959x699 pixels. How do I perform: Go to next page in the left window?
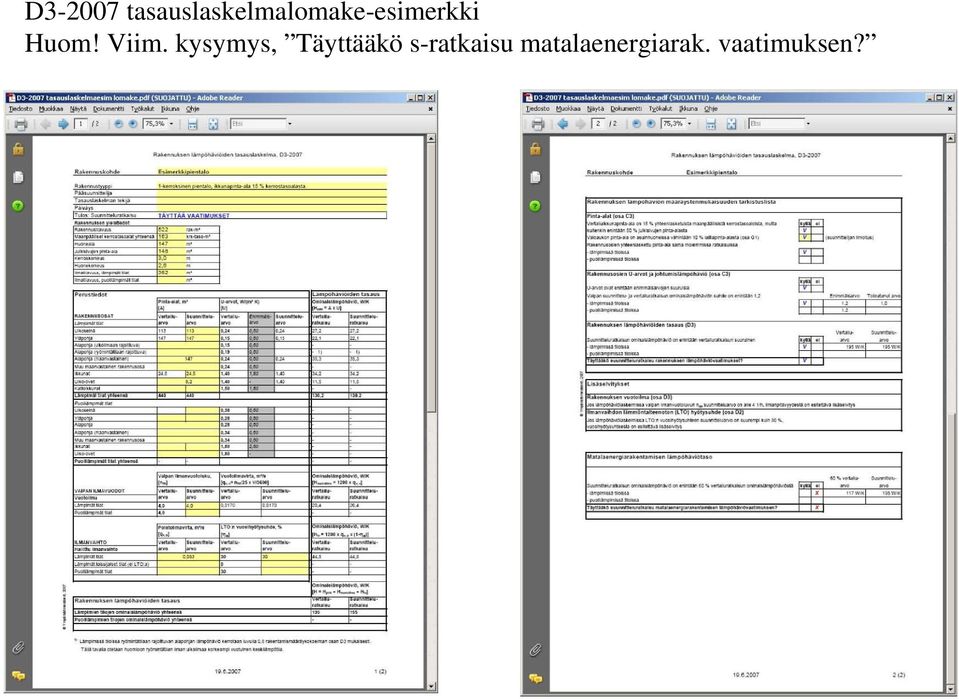[x=63, y=124]
